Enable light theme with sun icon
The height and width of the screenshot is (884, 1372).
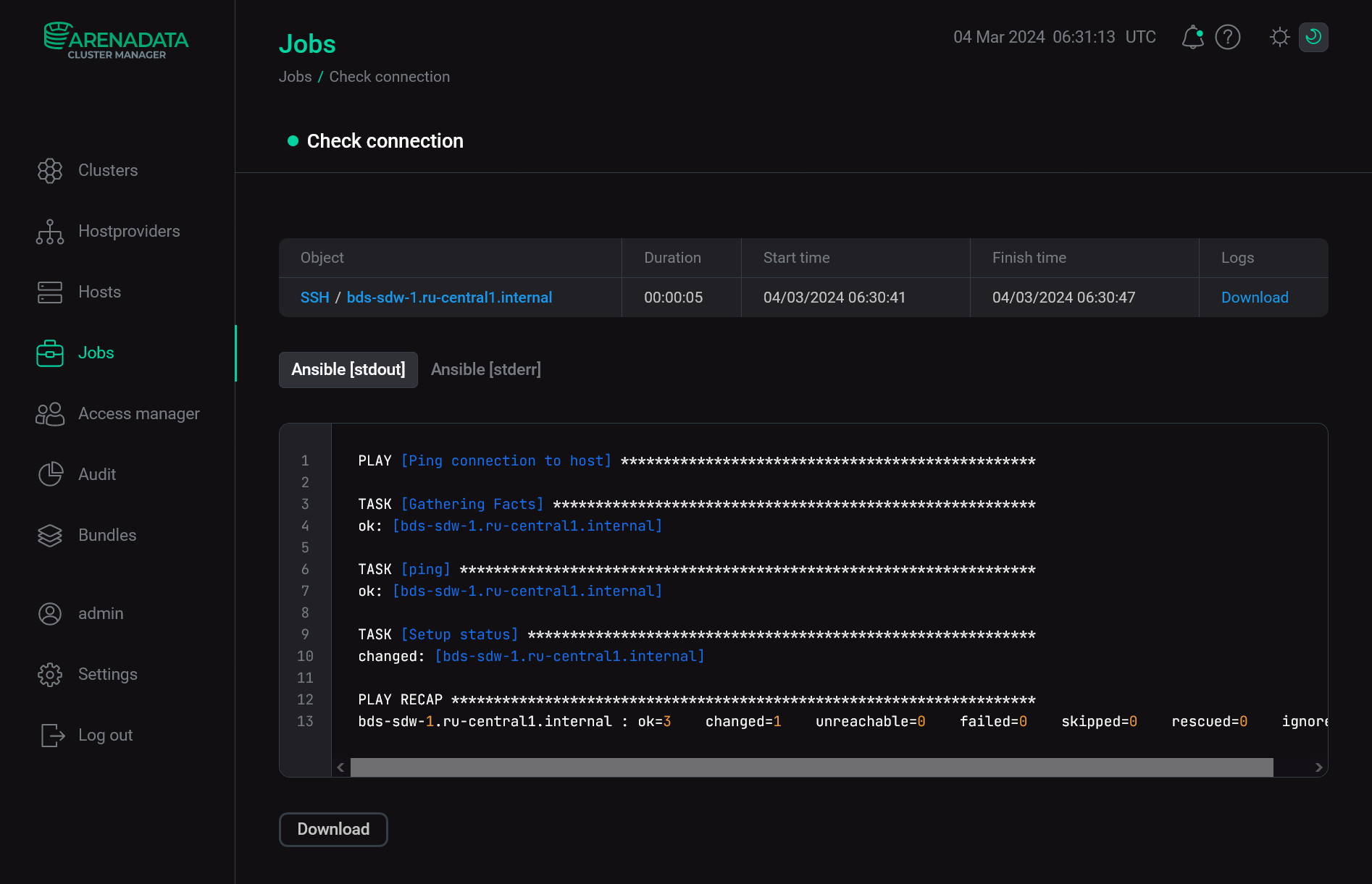tap(1279, 37)
